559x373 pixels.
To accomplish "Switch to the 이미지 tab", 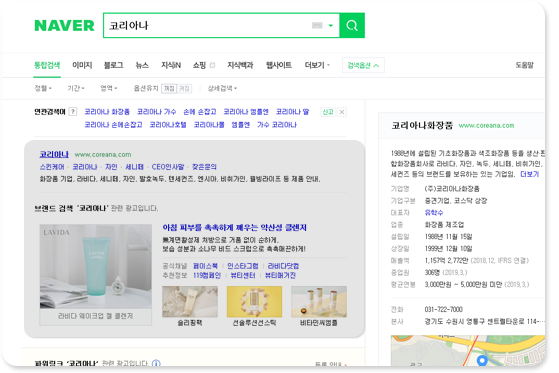I will point(82,65).
